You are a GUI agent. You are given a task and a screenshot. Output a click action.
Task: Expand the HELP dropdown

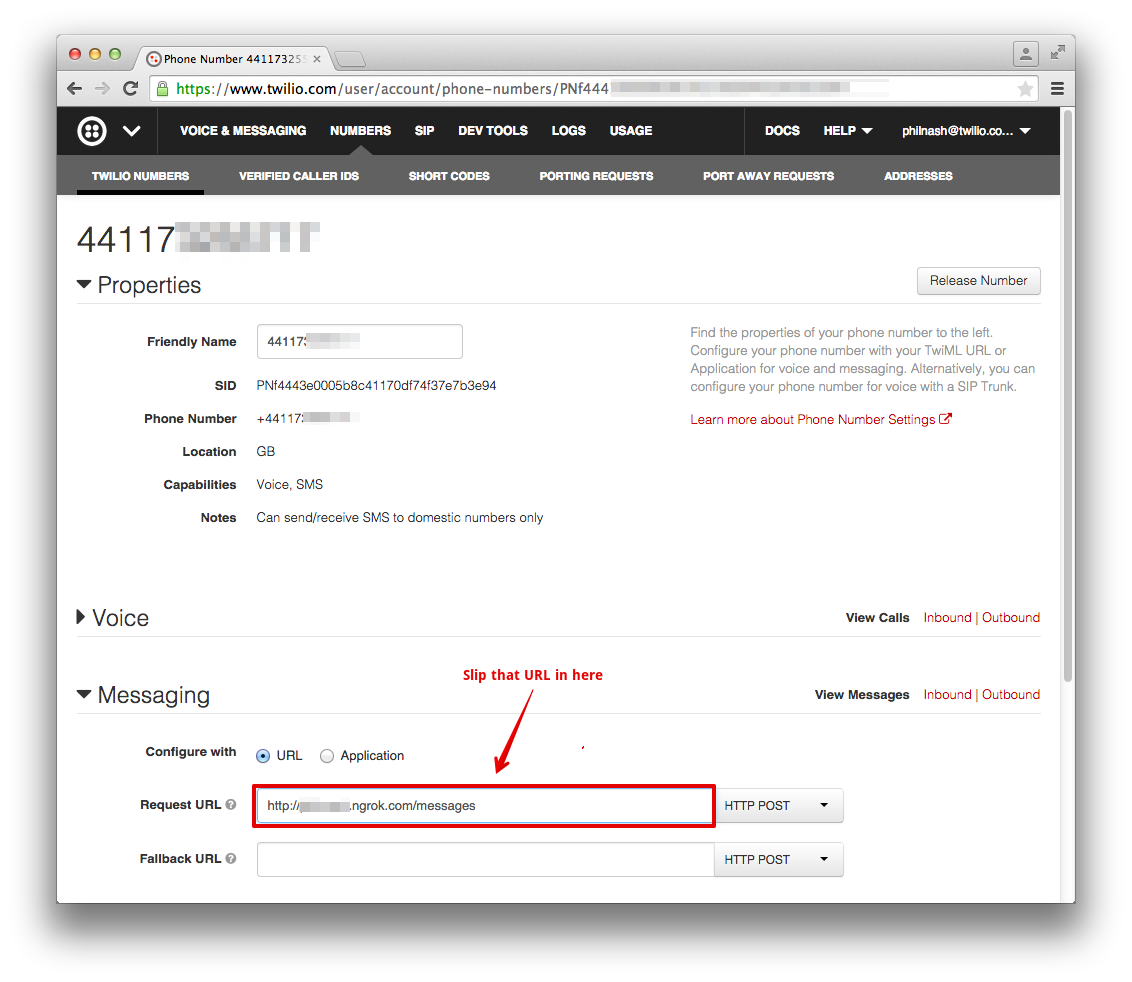point(848,131)
